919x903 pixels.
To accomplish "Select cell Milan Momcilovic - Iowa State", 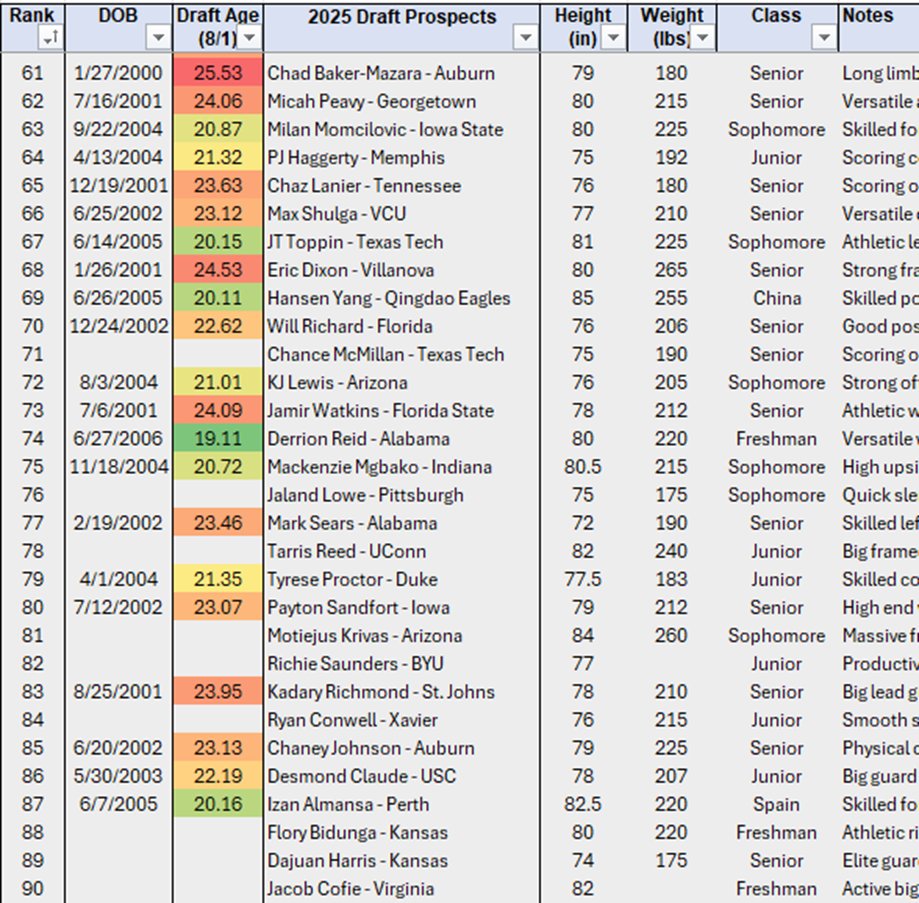I will (x=401, y=130).
